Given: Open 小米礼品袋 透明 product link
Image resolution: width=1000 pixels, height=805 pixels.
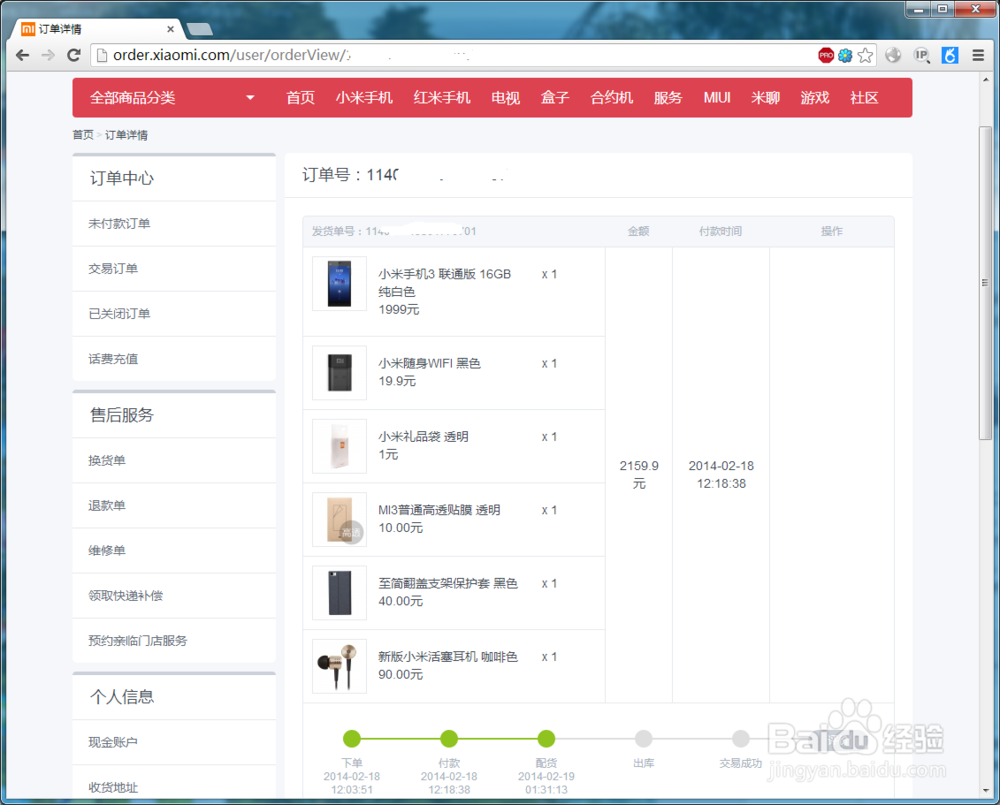Looking at the screenshot, I should coord(423,437).
